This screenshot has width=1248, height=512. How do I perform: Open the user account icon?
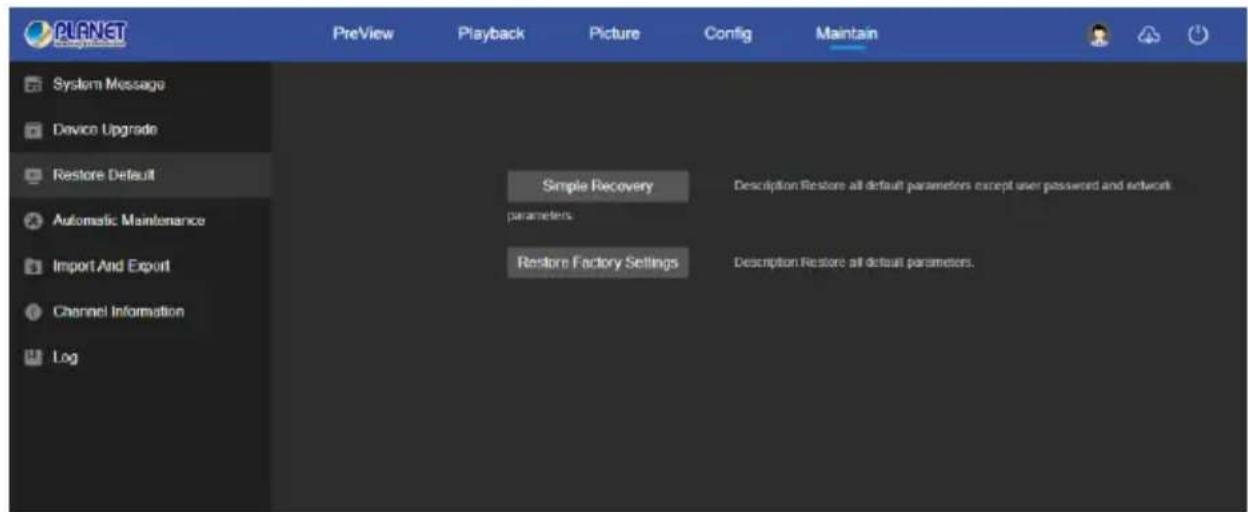pyautogui.click(x=1099, y=34)
